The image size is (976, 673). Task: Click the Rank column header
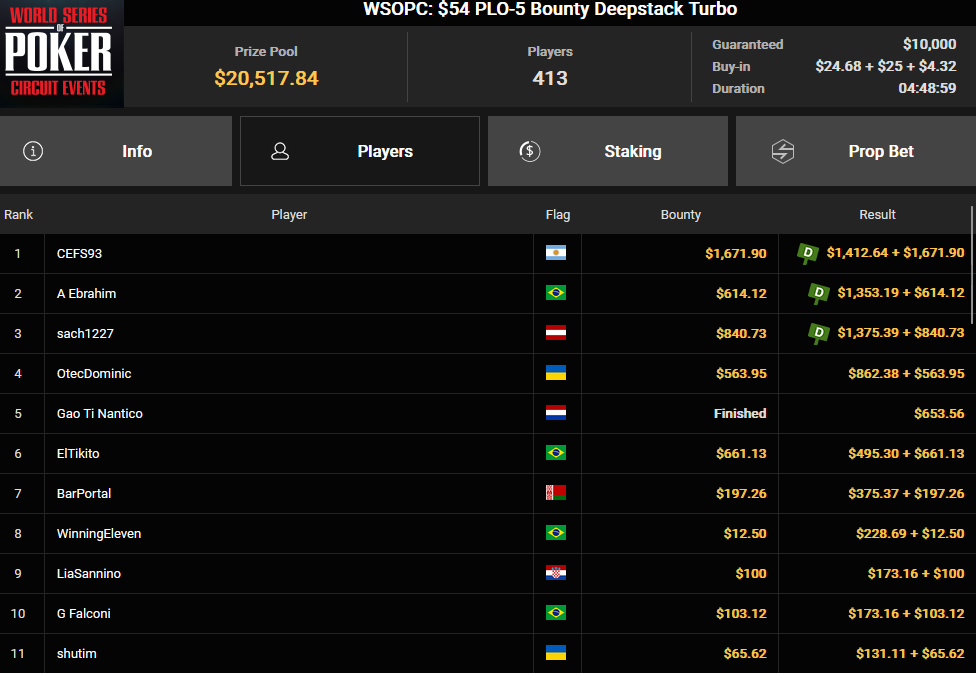click(x=19, y=214)
